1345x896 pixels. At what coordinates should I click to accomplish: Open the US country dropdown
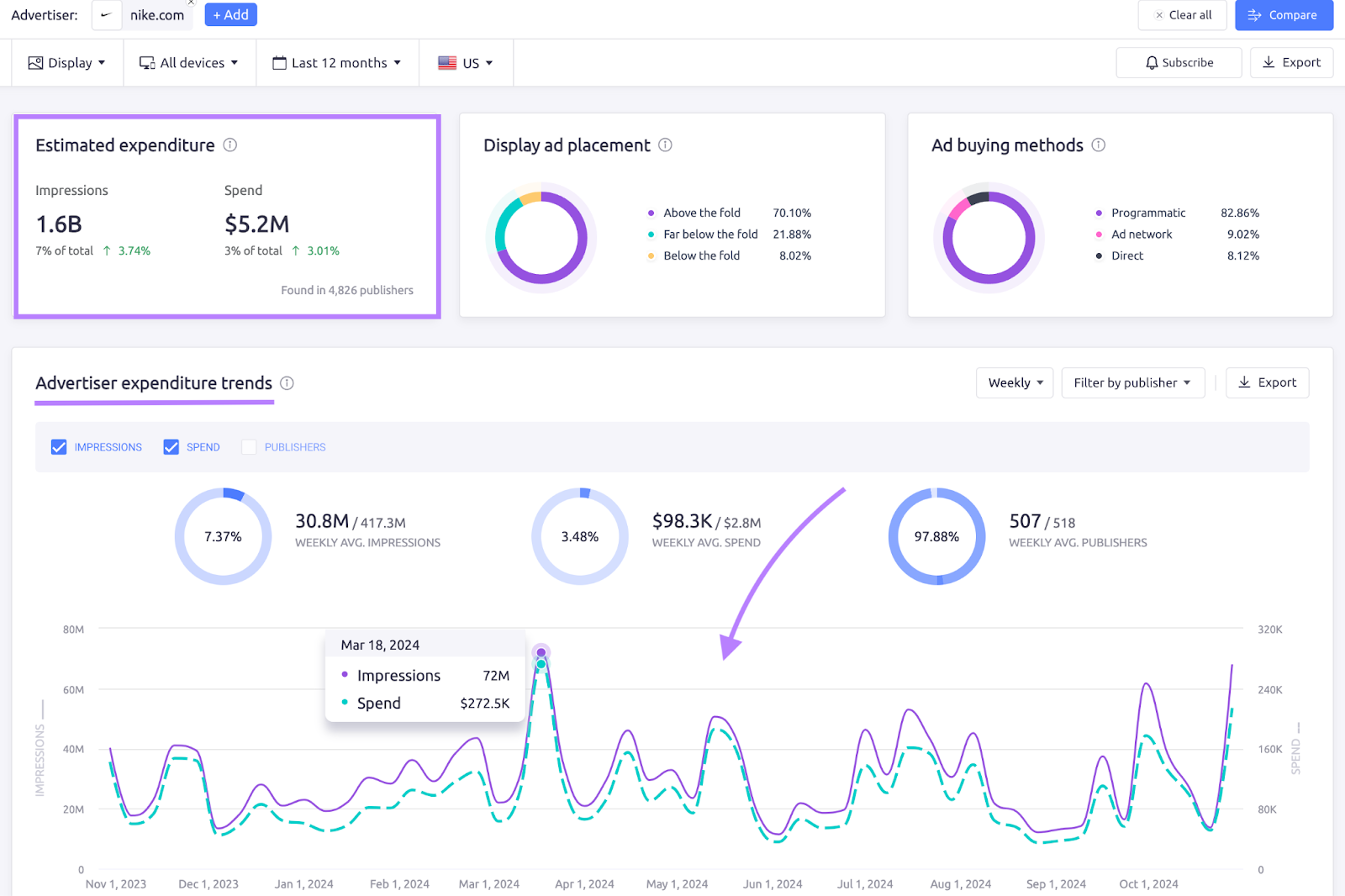(x=466, y=63)
